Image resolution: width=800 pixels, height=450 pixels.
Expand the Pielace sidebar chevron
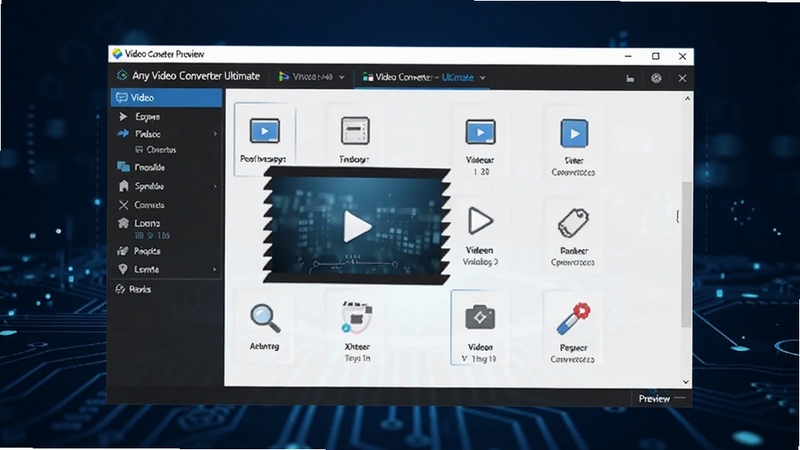[215, 134]
